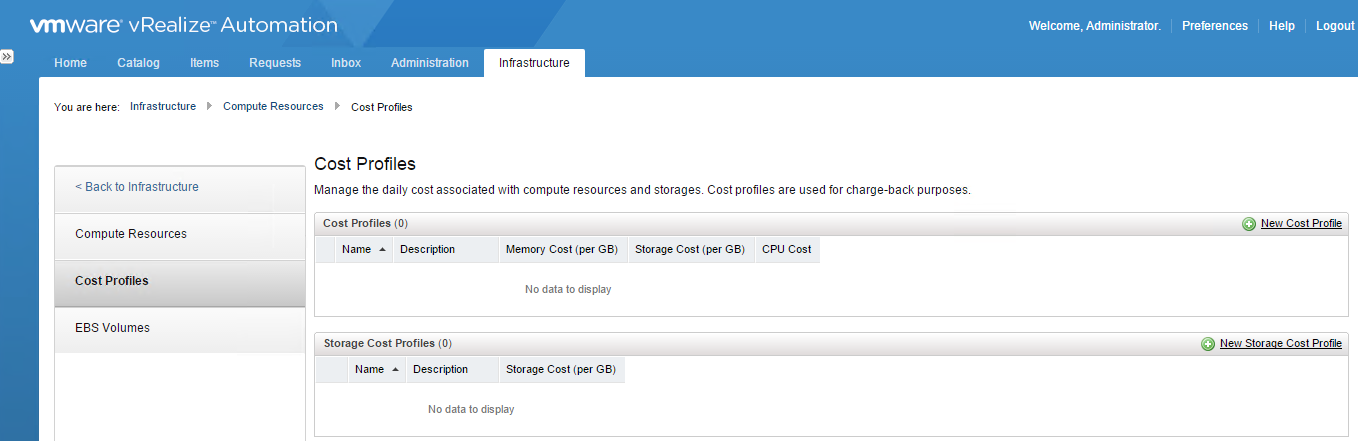Click the New Storage Cost Profile link
The width and height of the screenshot is (1358, 441).
[1281, 344]
